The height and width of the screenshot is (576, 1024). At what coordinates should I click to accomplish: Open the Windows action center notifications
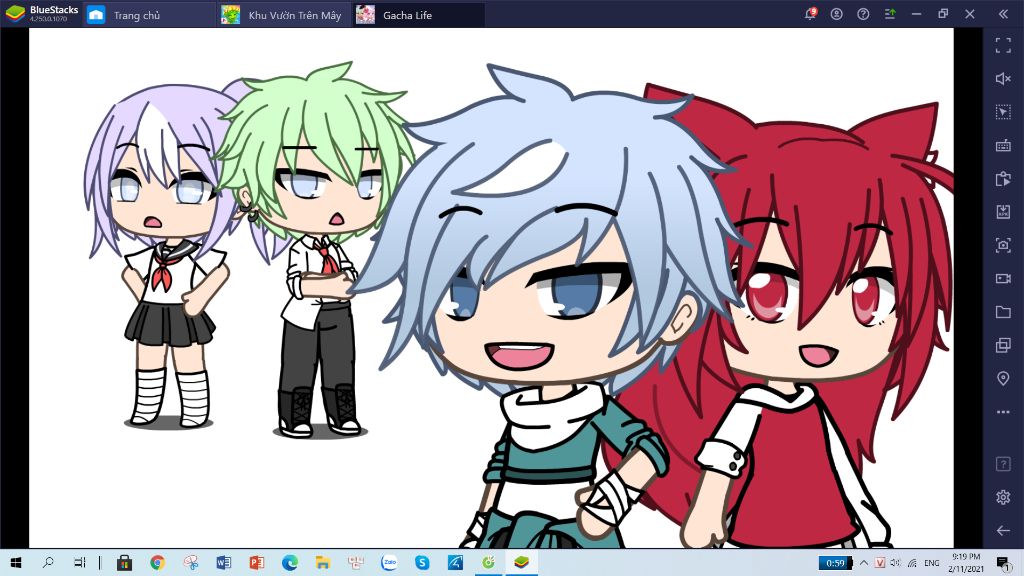(x=1004, y=562)
